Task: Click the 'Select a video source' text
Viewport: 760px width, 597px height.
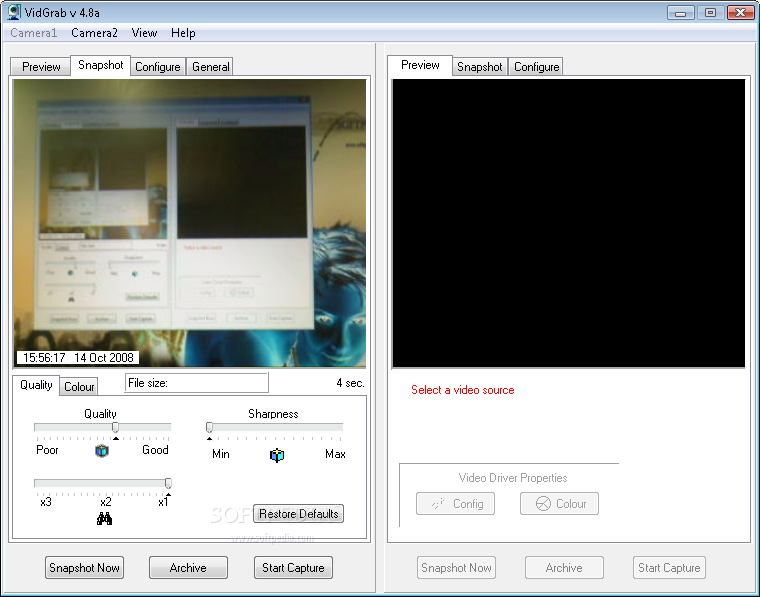Action: click(x=462, y=390)
